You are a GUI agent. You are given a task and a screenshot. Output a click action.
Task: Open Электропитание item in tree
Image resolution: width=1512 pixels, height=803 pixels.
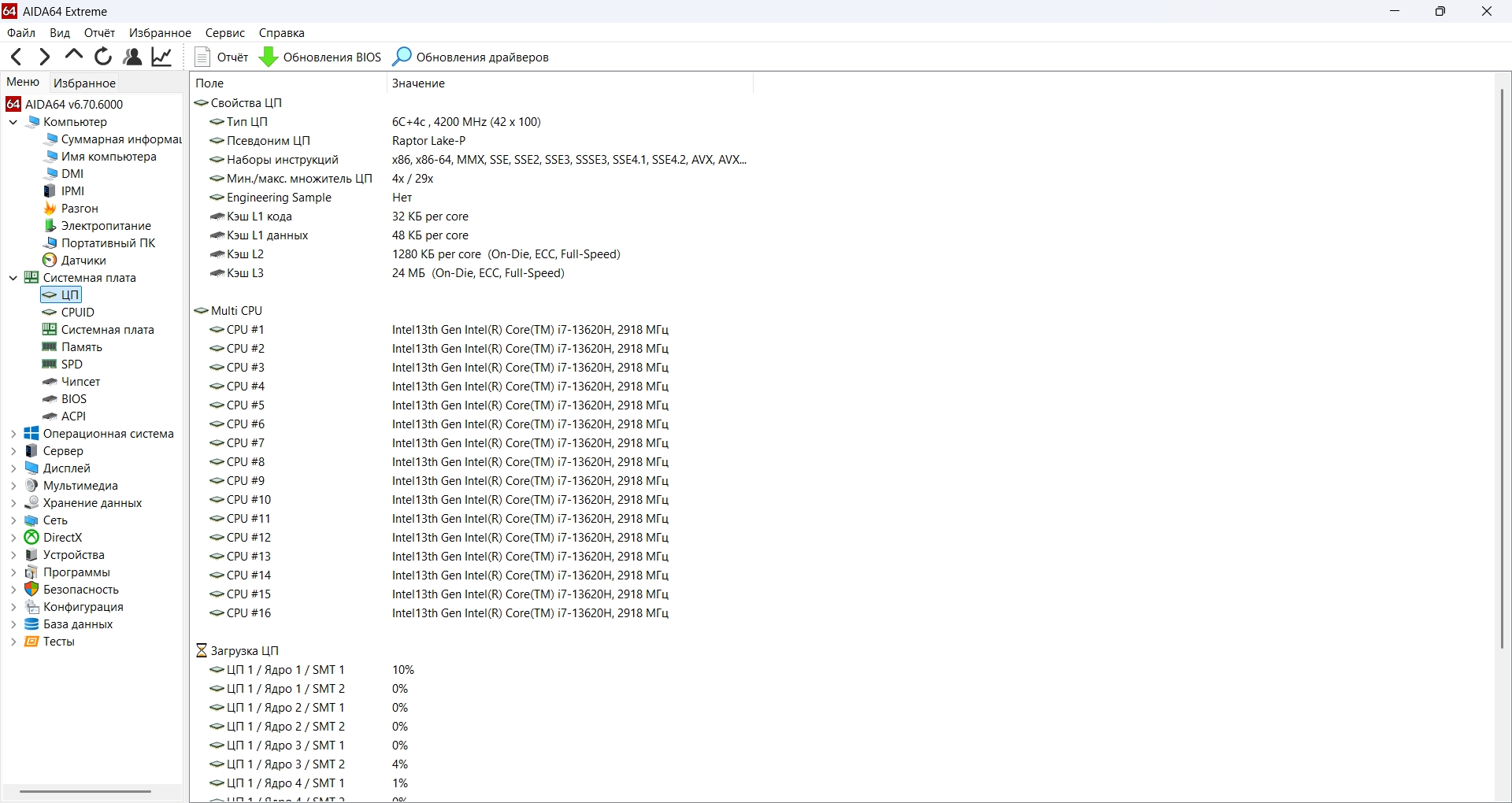click(x=97, y=226)
